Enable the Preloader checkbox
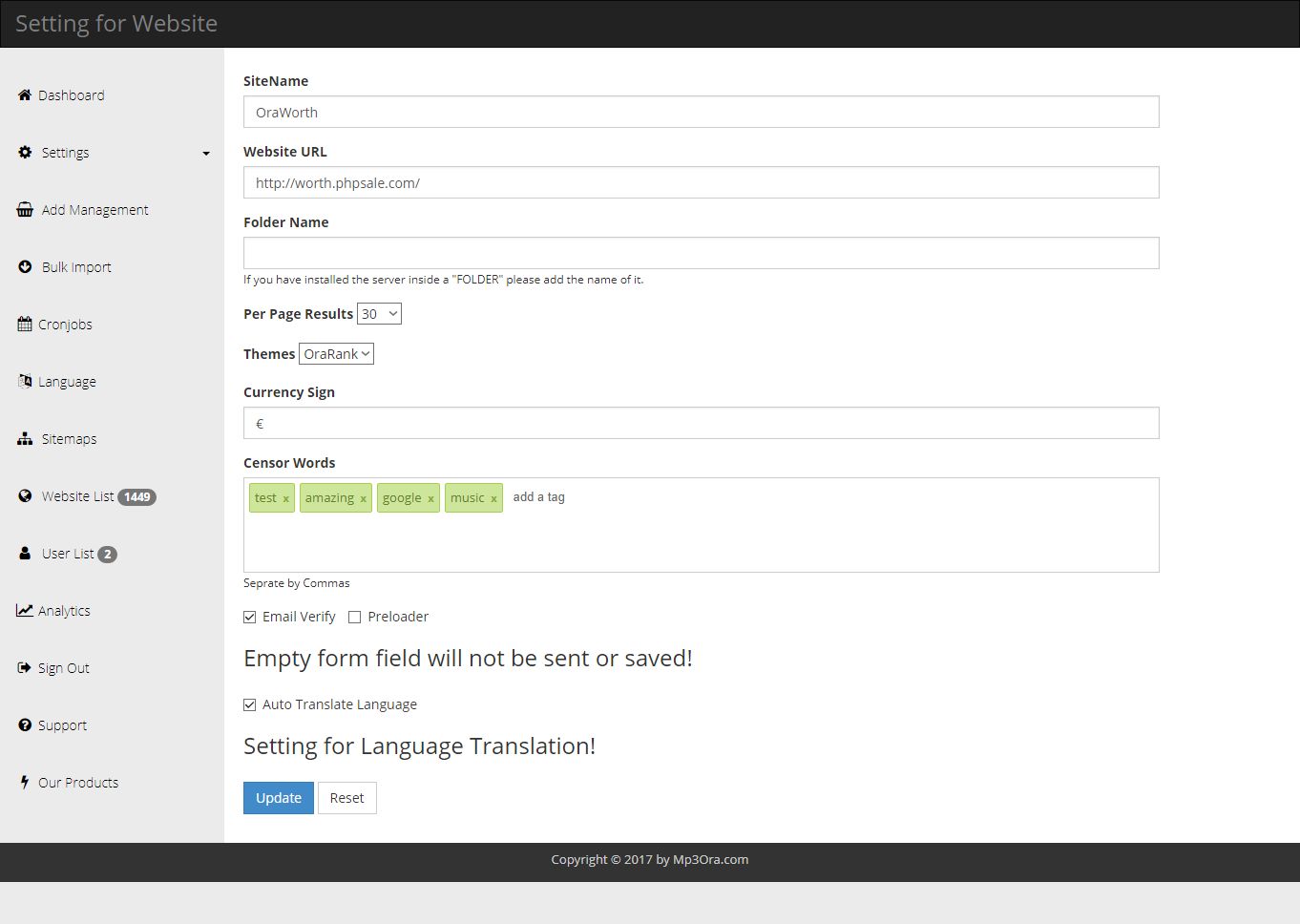This screenshot has width=1300, height=924. coord(355,618)
